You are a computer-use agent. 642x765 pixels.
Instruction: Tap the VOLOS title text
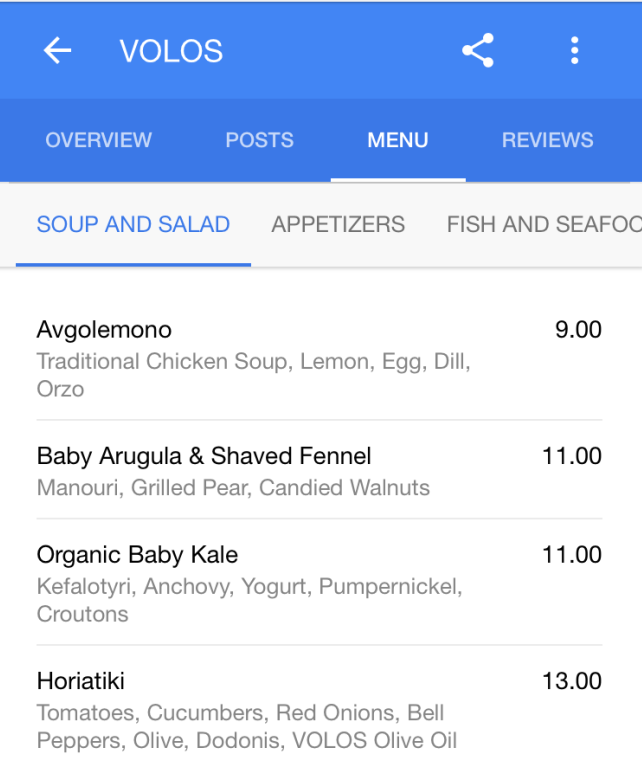pos(171,51)
